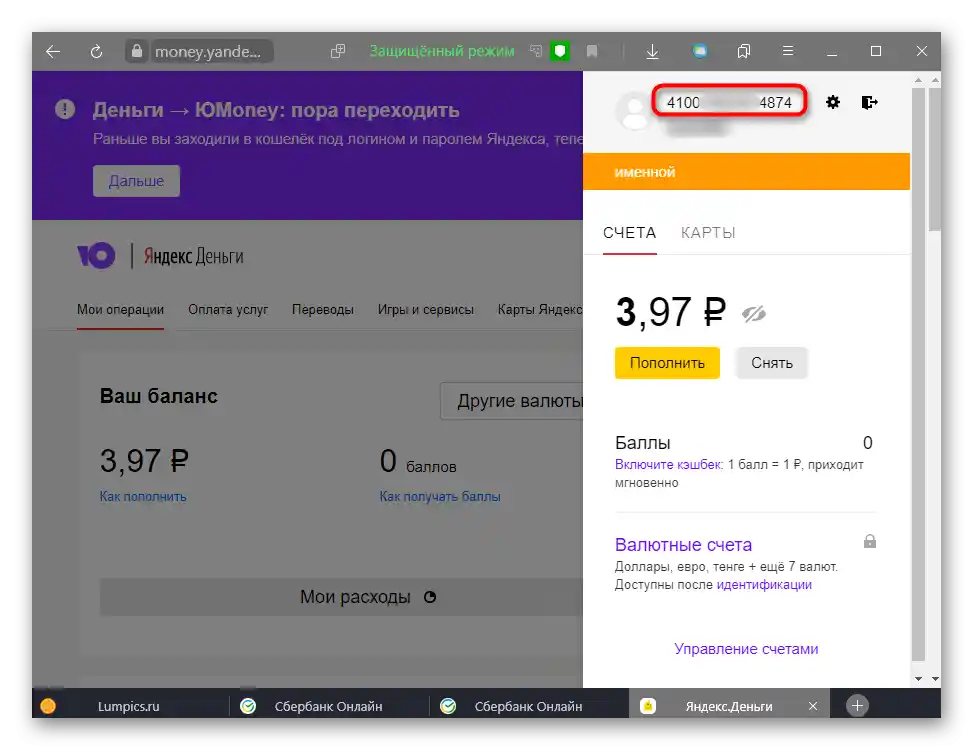Click the Яндекс Деньги logo text

tap(194, 256)
